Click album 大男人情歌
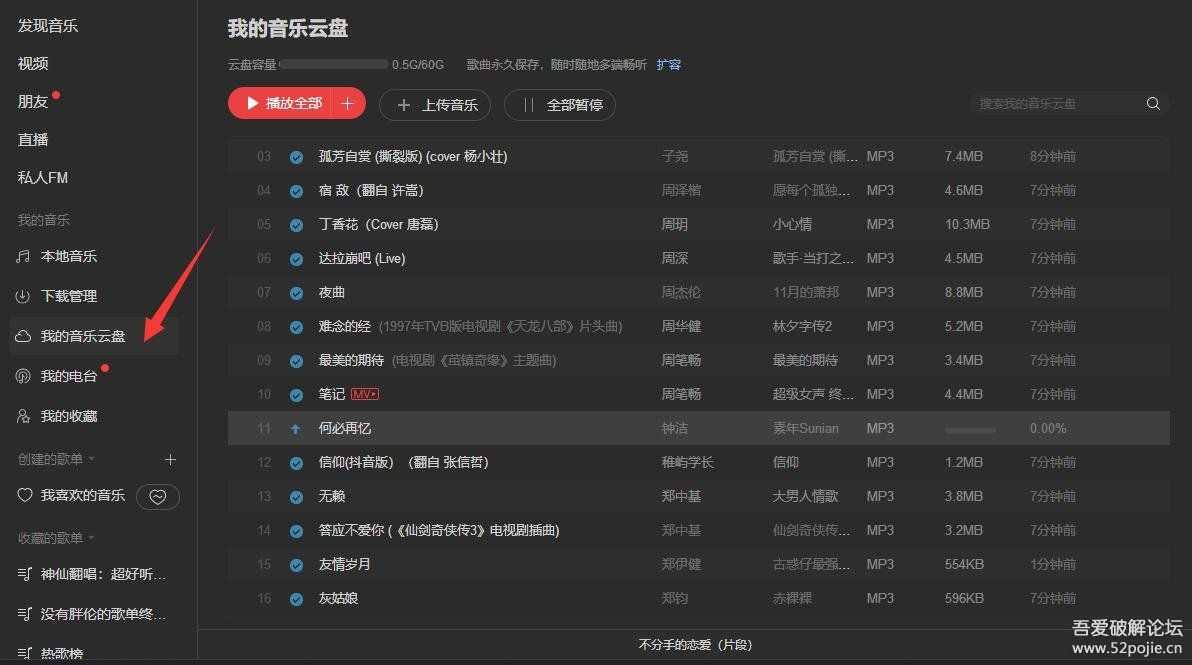 (805, 496)
